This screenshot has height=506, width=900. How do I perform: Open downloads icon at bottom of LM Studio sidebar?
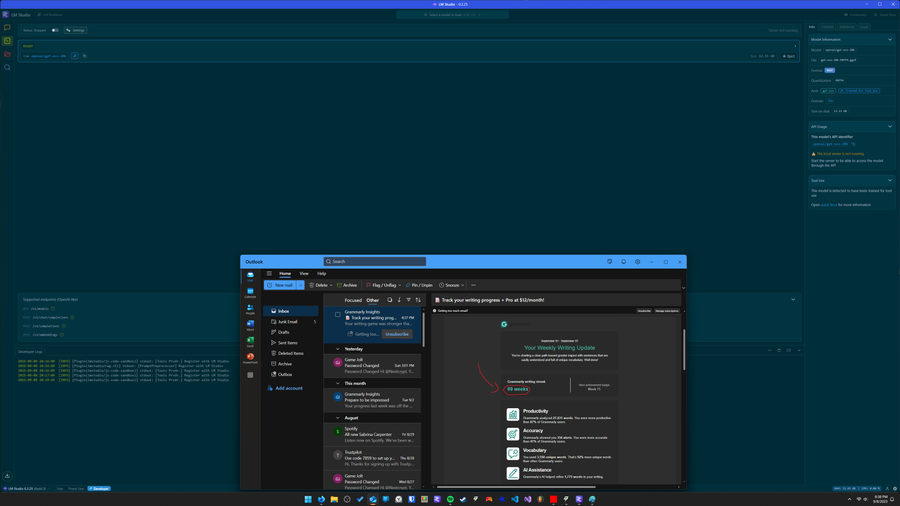[7, 476]
